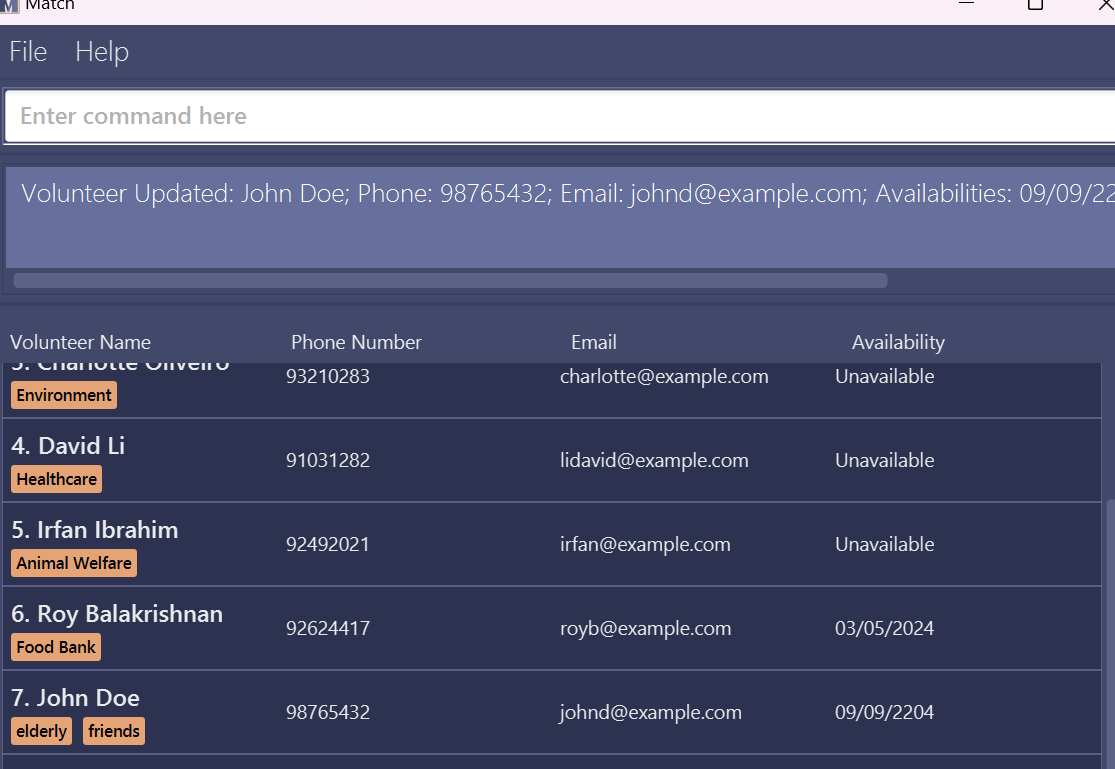Click email irfan@example.com

(x=645, y=544)
